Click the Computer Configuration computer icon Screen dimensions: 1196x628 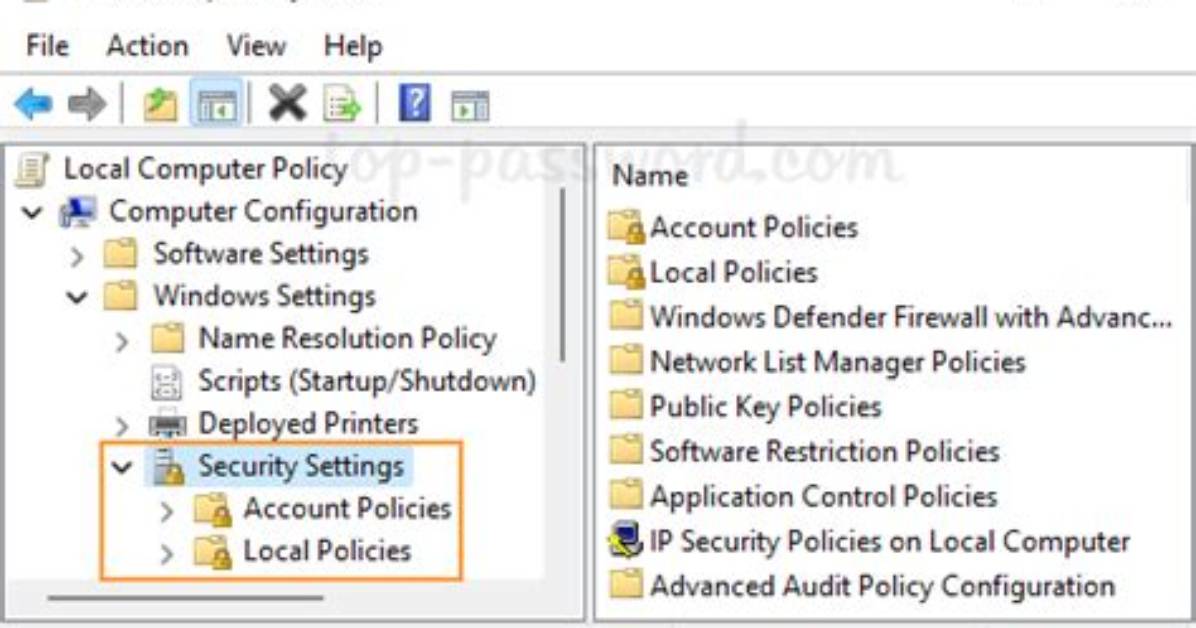(78, 211)
